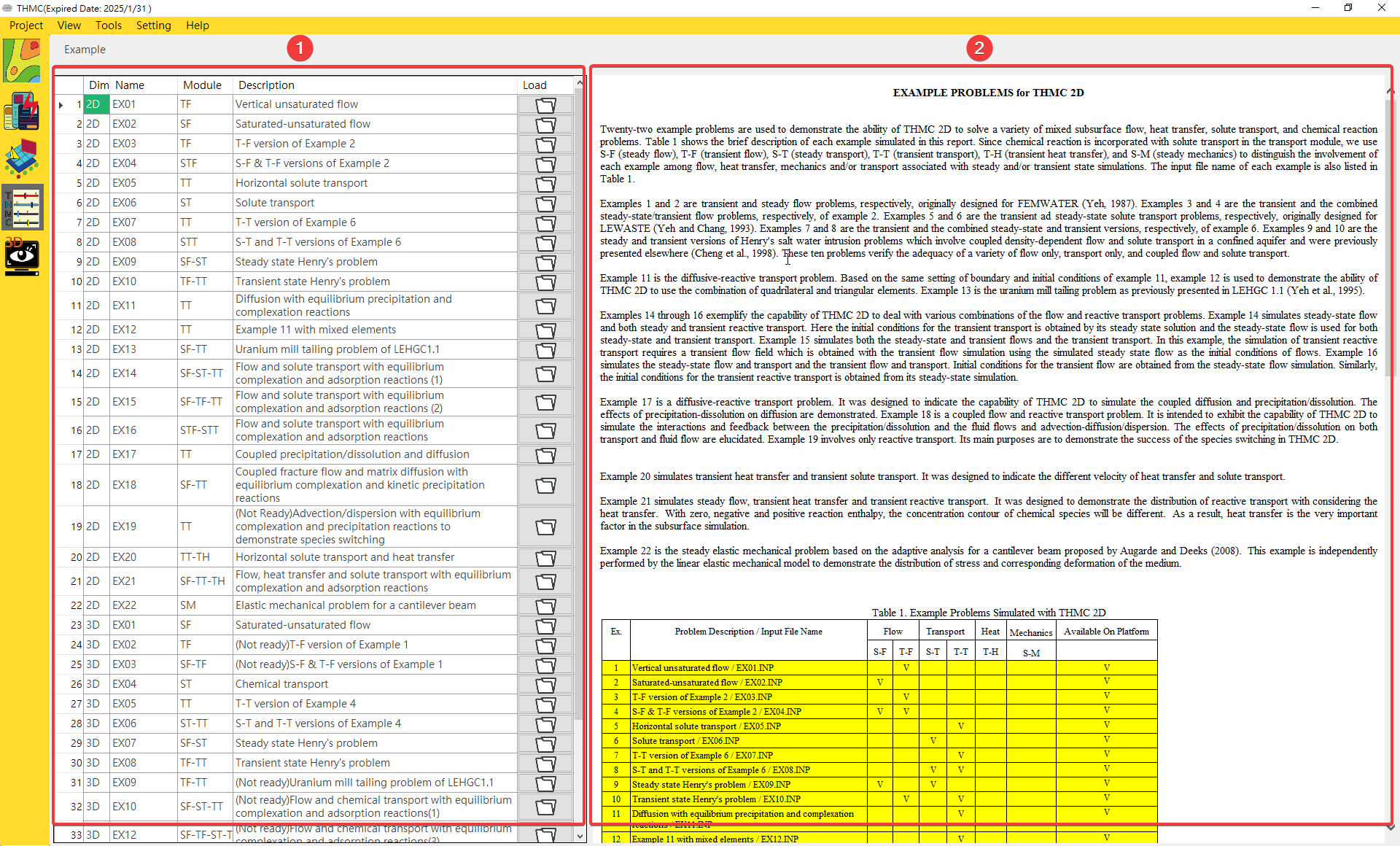
Task: Click the Load column header
Action: point(545,85)
